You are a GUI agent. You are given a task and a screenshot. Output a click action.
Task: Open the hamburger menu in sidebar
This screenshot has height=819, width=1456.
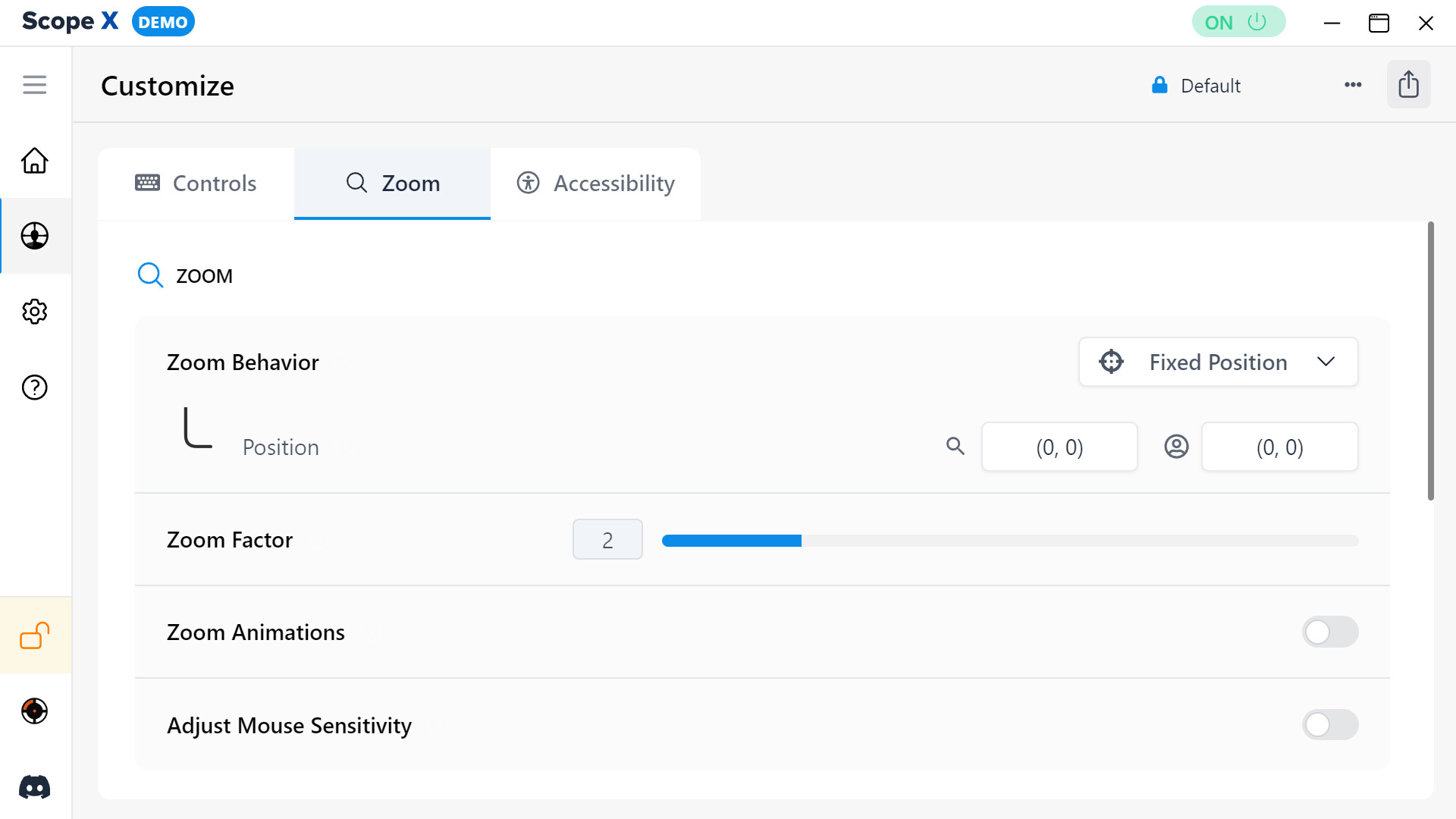tap(35, 85)
